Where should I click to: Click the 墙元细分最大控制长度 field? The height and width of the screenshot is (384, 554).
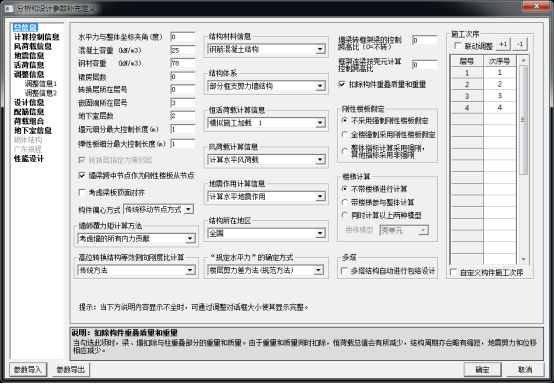183,129
